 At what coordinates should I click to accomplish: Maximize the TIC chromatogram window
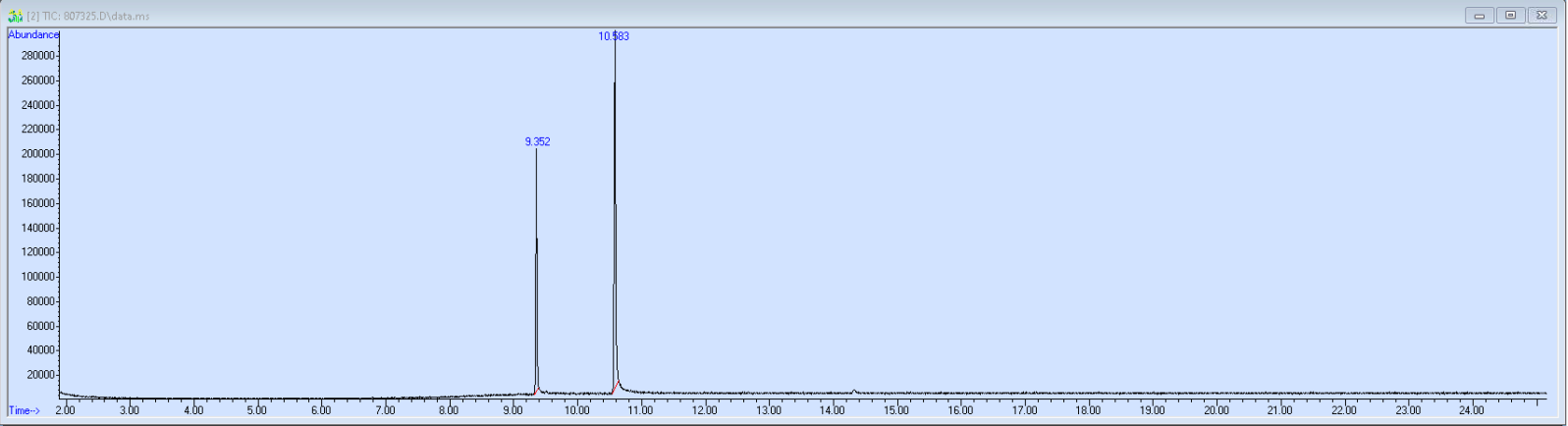pos(1511,15)
